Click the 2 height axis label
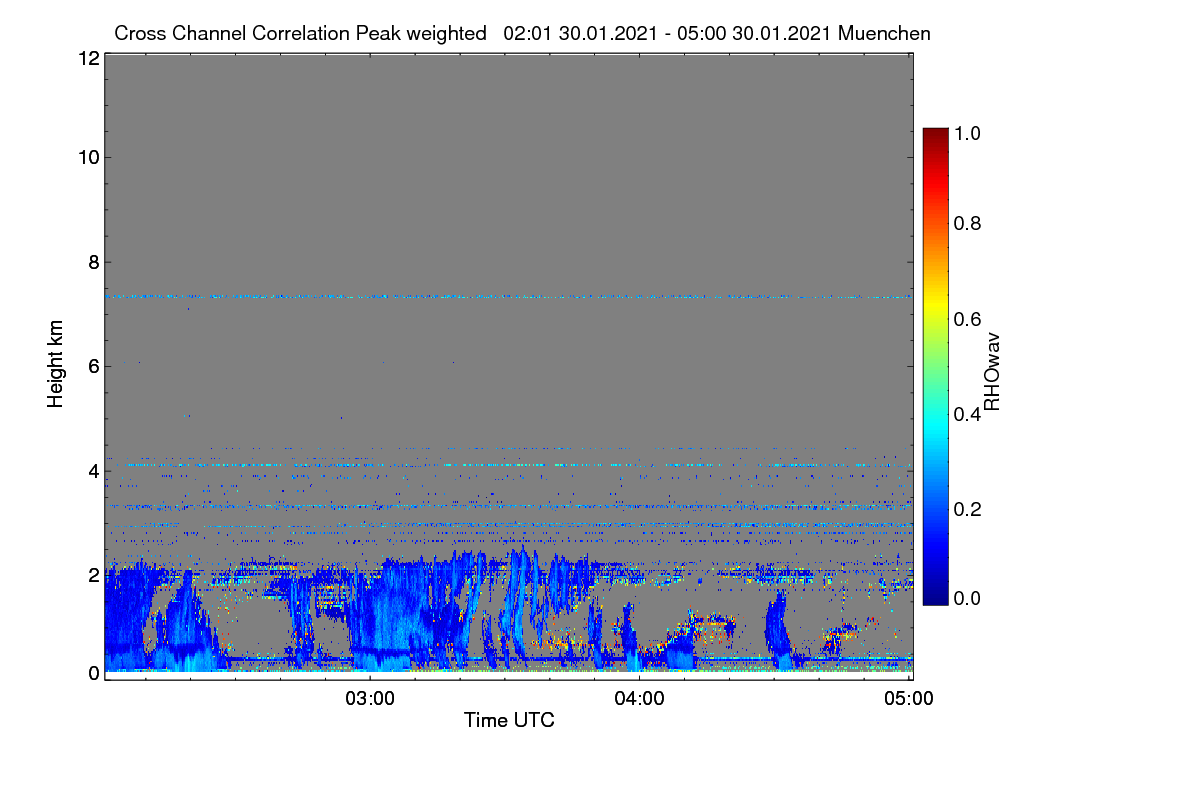 [93, 575]
